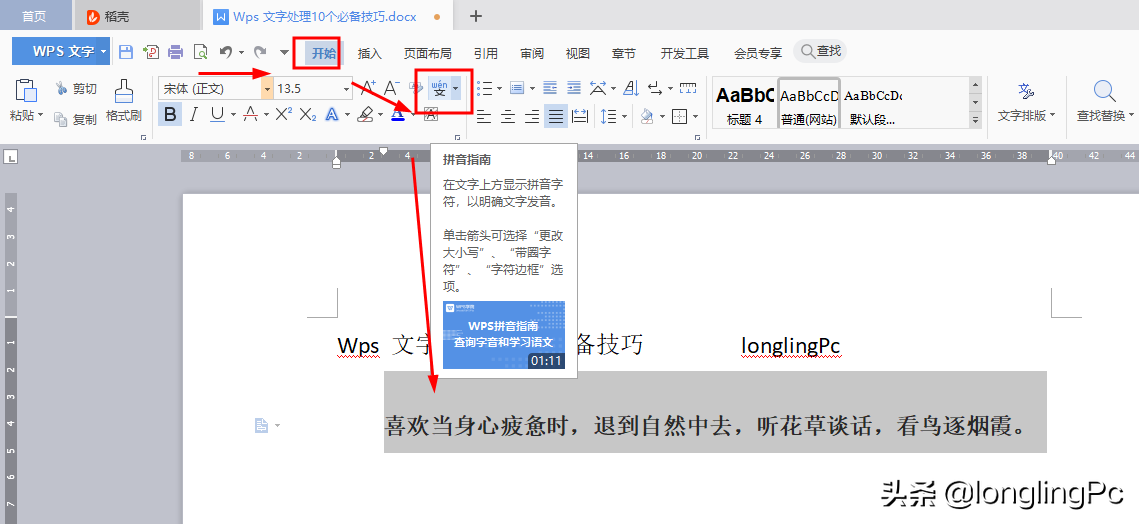Apply borders using the borders icon
The height and width of the screenshot is (524, 1139).
[680, 116]
